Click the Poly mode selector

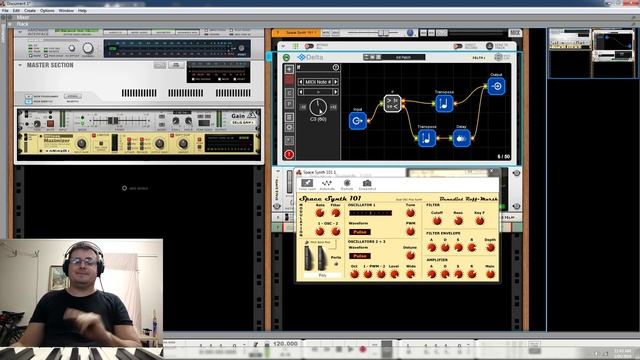[322, 276]
